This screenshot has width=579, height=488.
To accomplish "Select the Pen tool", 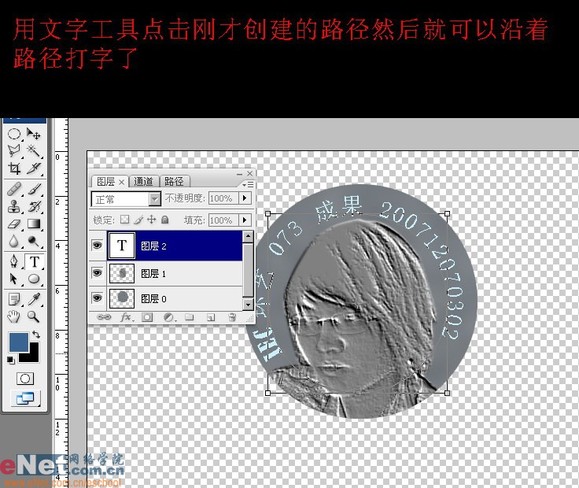I will 14,262.
